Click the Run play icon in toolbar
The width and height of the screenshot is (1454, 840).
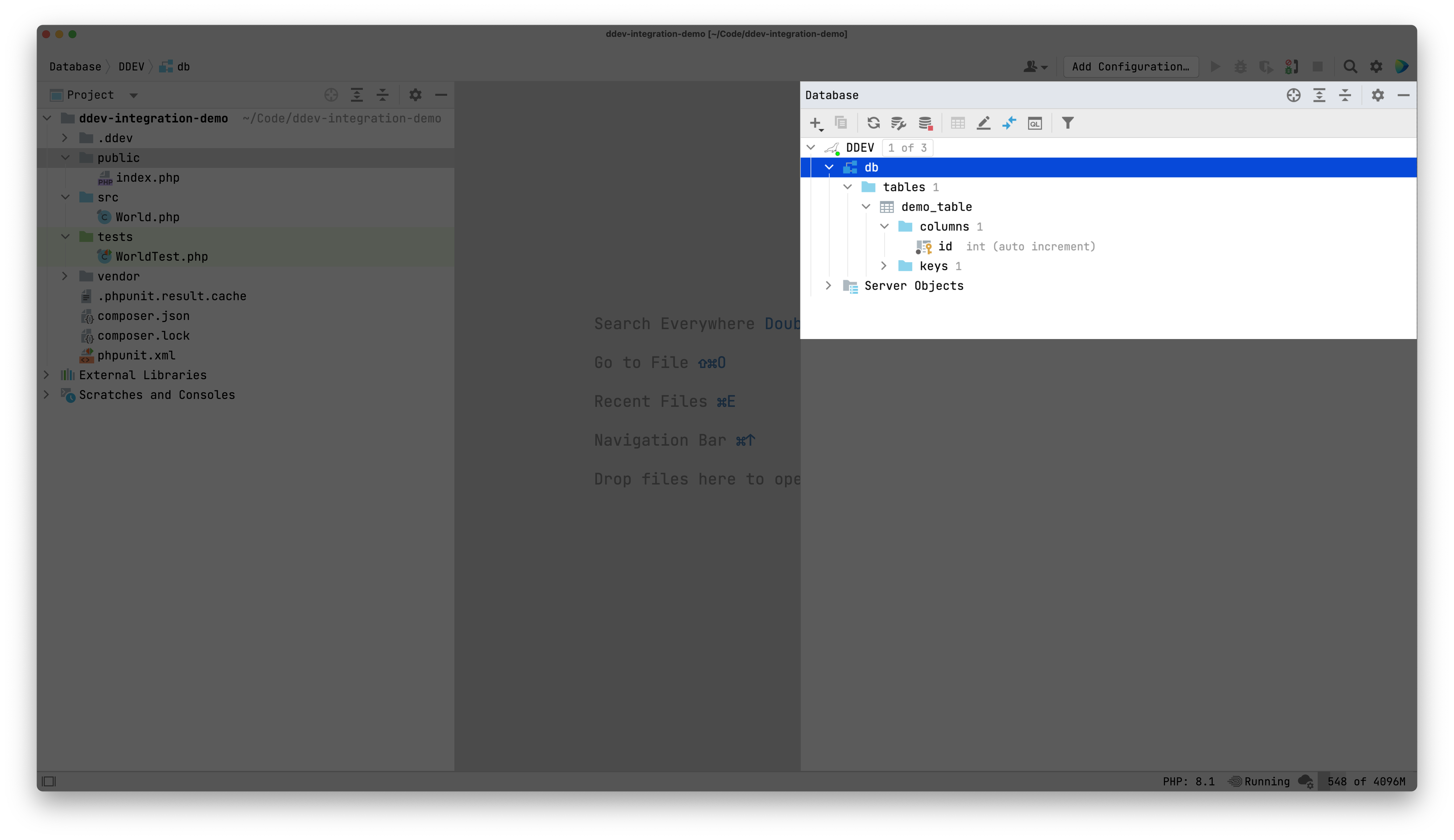1215,66
